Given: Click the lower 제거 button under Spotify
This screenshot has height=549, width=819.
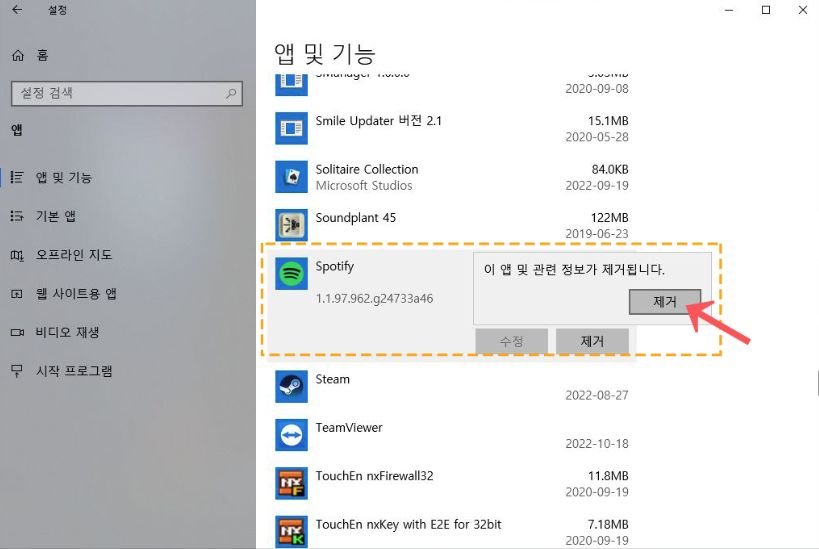Looking at the screenshot, I should 592,341.
